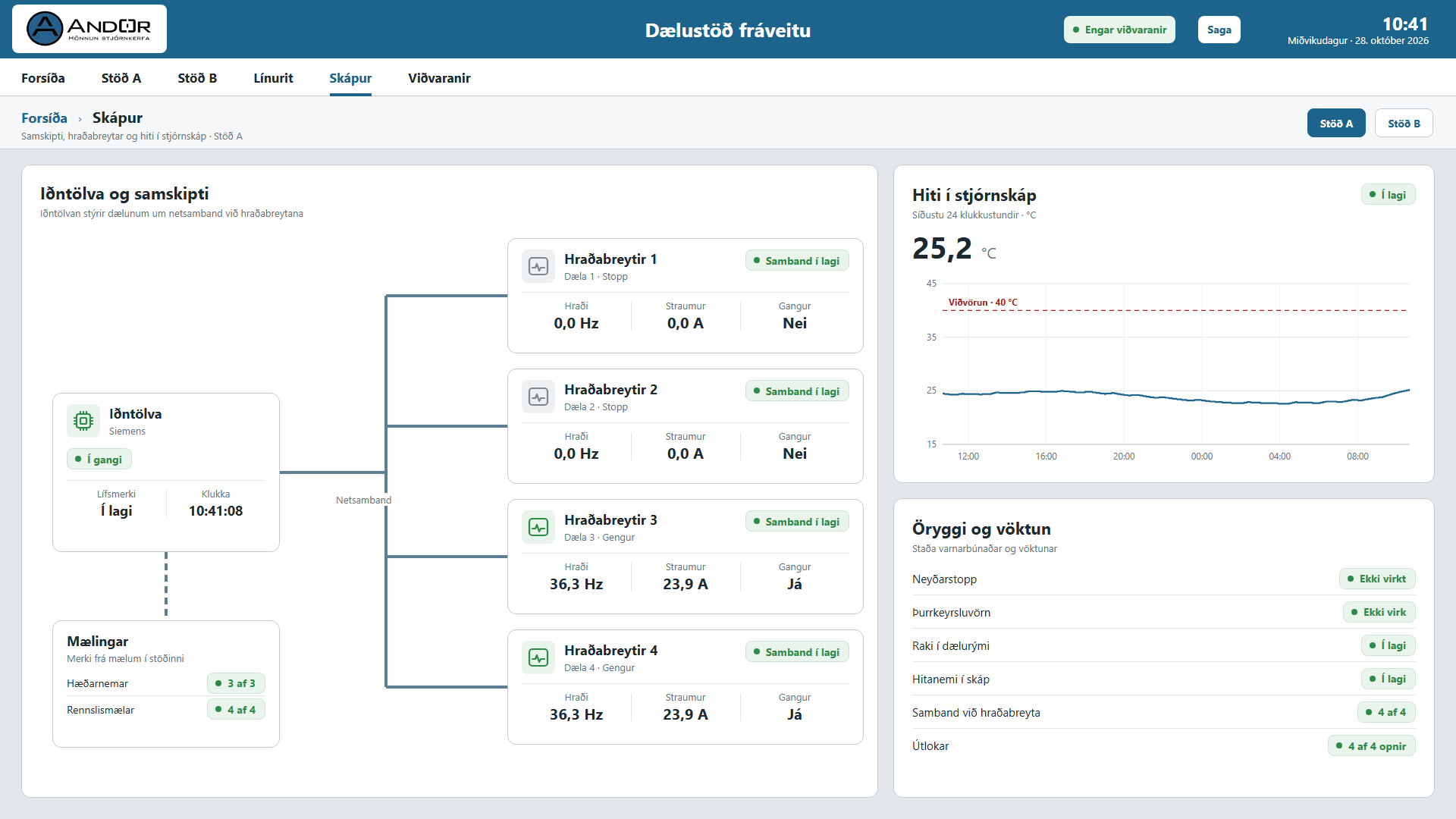Click the Engar viðvaranir status button
Image resolution: width=1456 pixels, height=819 pixels.
[x=1119, y=30]
